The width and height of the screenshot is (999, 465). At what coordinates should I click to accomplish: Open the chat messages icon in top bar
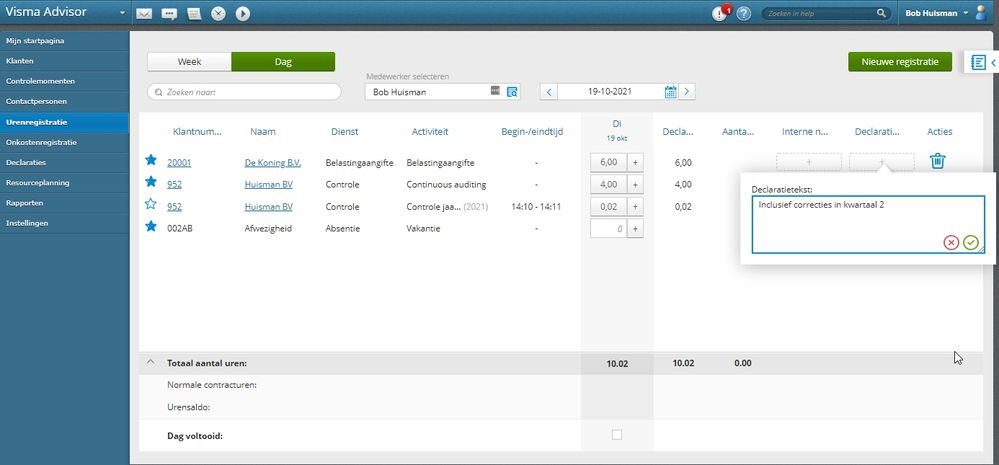169,13
